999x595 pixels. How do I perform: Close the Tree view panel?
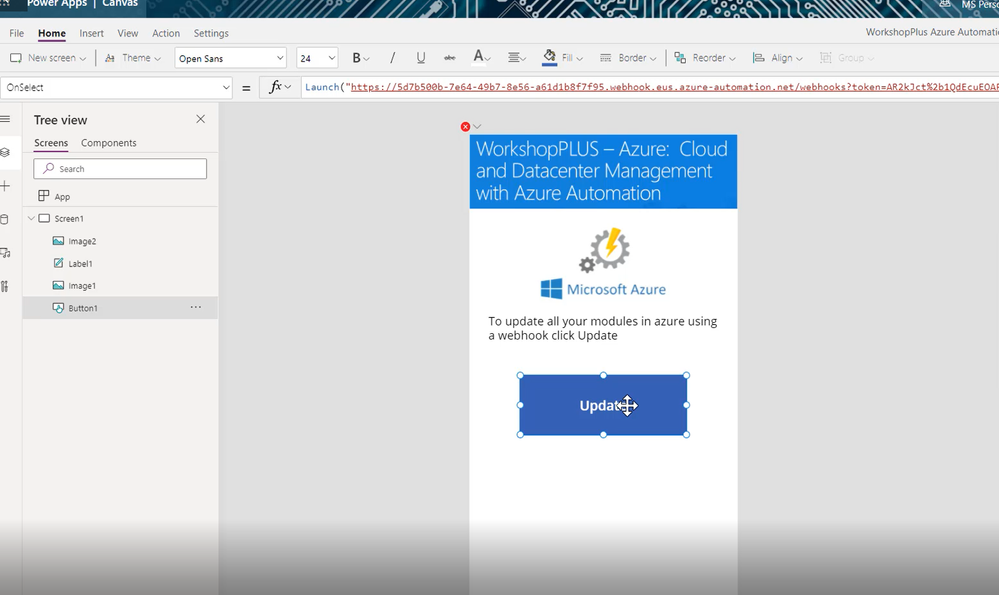point(201,119)
